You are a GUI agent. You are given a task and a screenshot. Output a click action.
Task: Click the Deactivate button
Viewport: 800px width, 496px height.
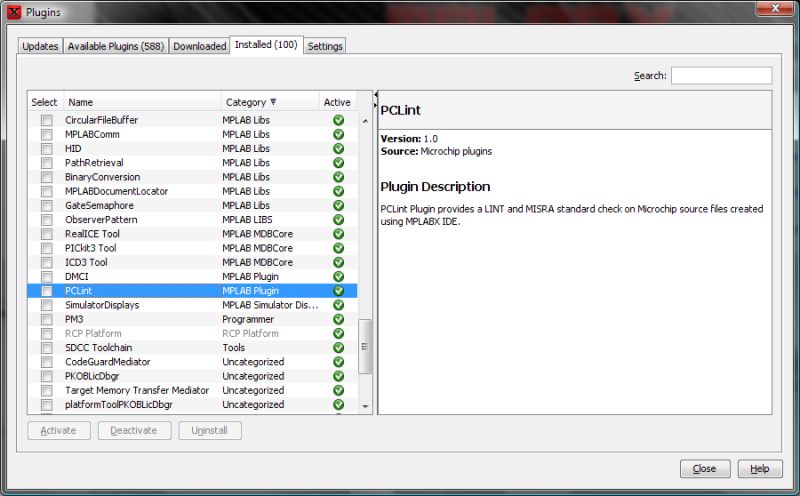(x=134, y=430)
